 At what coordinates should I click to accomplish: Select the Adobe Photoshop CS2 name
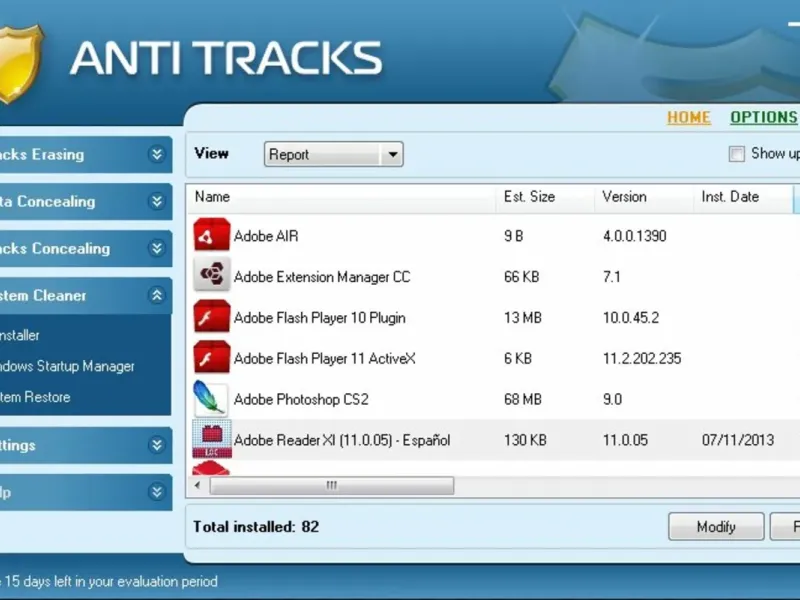tap(301, 399)
